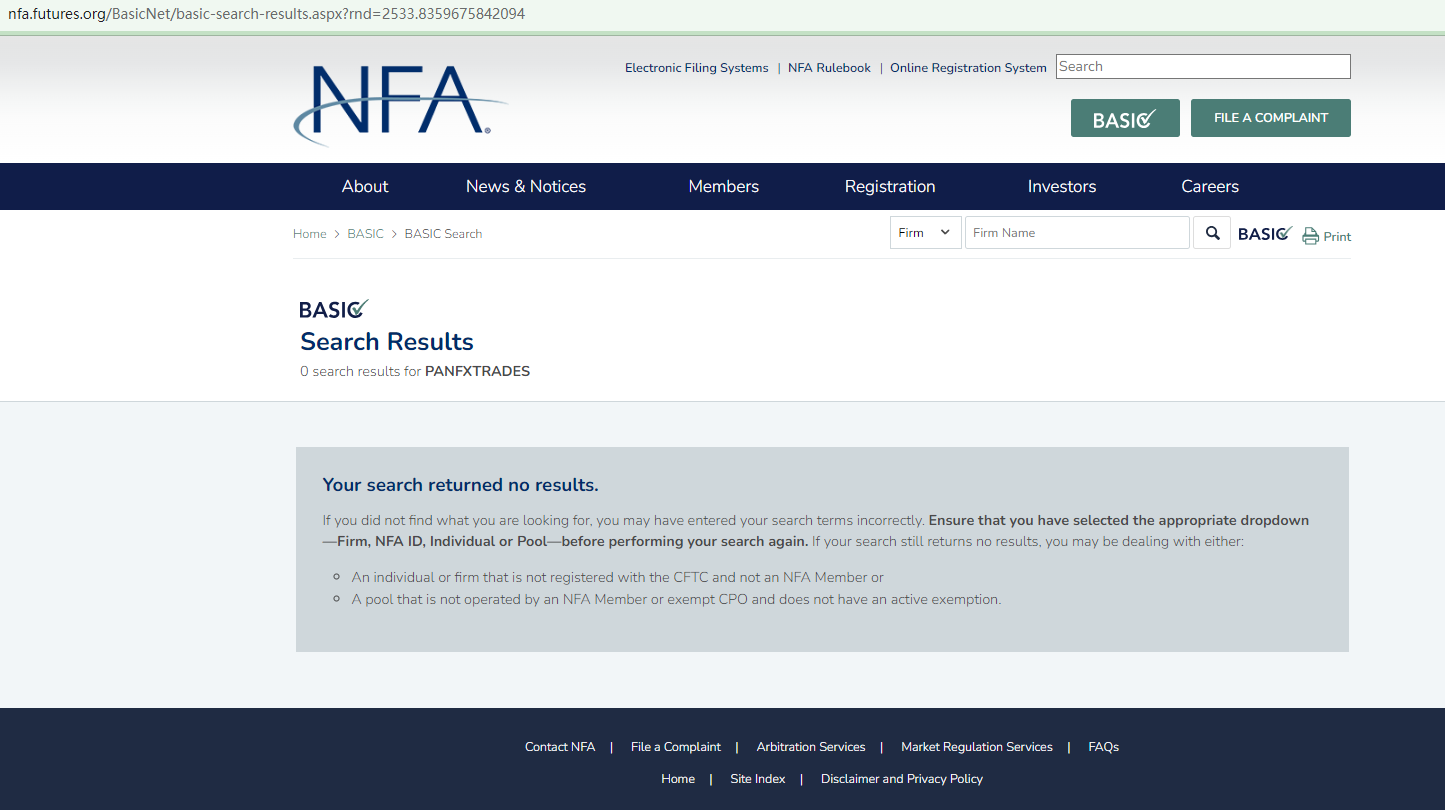This screenshot has height=810, width=1445.
Task: Click the Search Results heading
Action: pyautogui.click(x=387, y=342)
